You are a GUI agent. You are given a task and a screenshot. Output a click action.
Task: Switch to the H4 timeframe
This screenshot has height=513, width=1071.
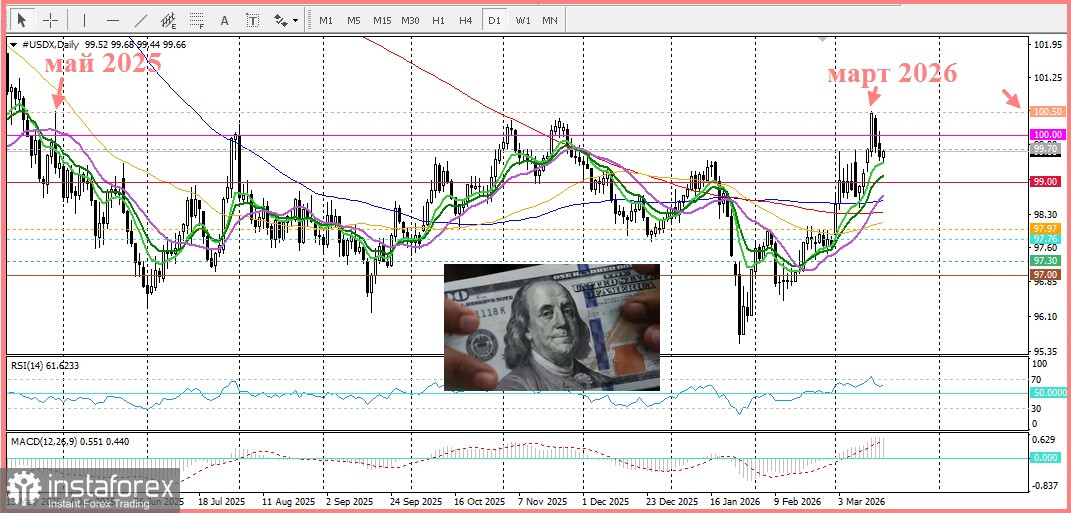[x=466, y=20]
